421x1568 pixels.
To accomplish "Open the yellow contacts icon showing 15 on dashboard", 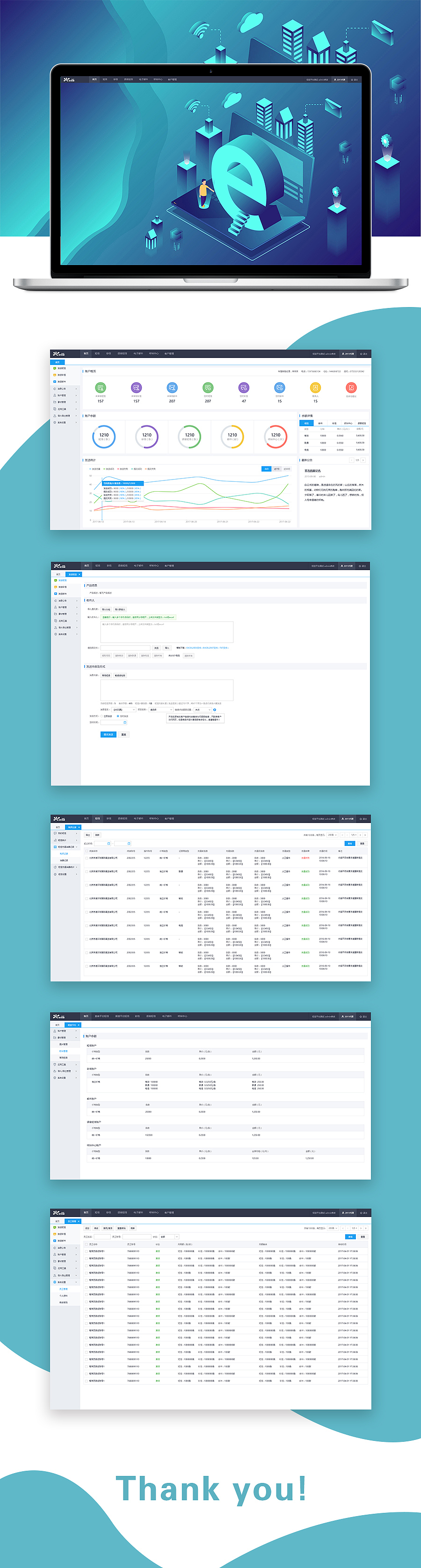I will pyautogui.click(x=316, y=388).
